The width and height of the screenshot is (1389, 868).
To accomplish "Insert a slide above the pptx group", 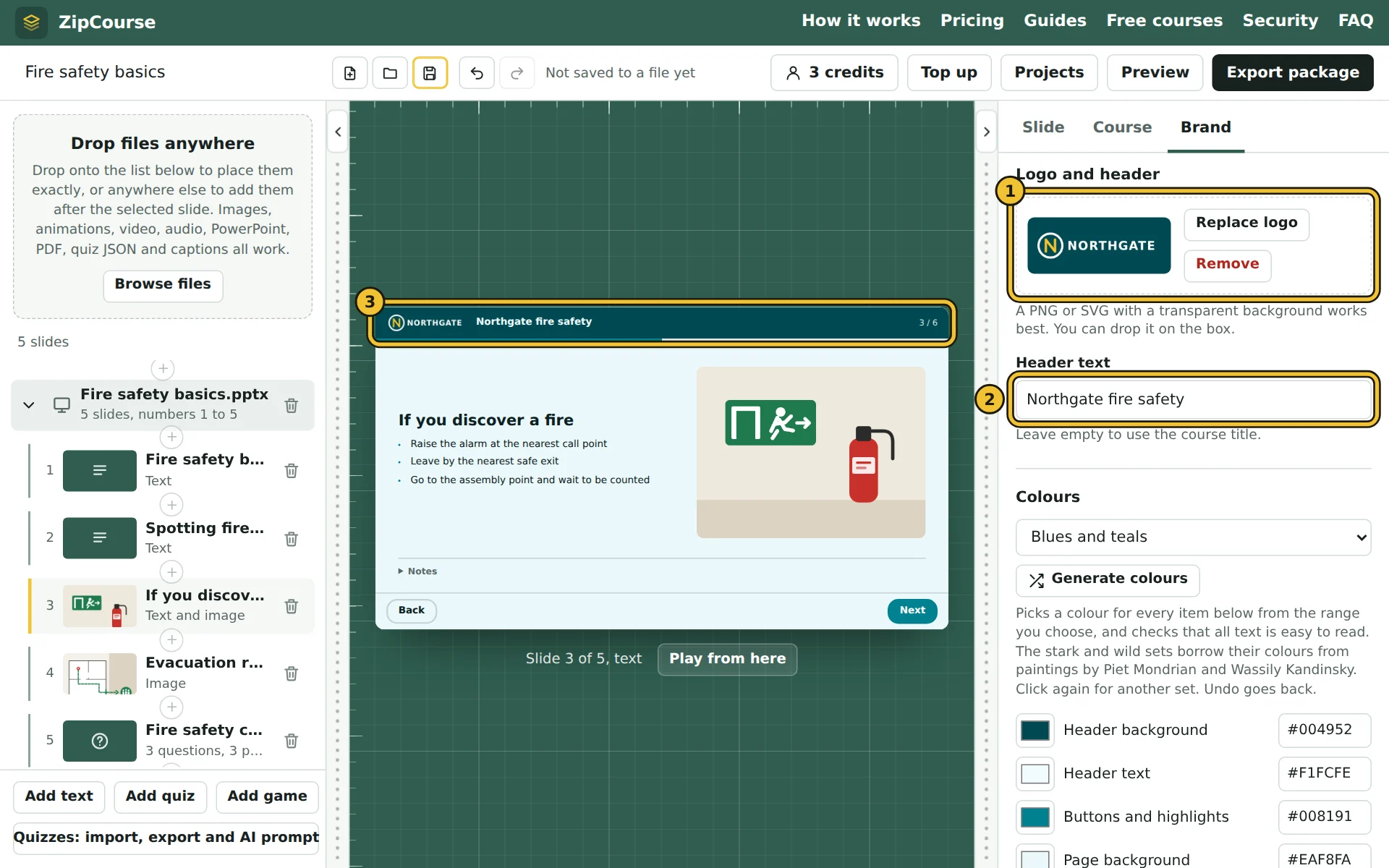I will 163,369.
